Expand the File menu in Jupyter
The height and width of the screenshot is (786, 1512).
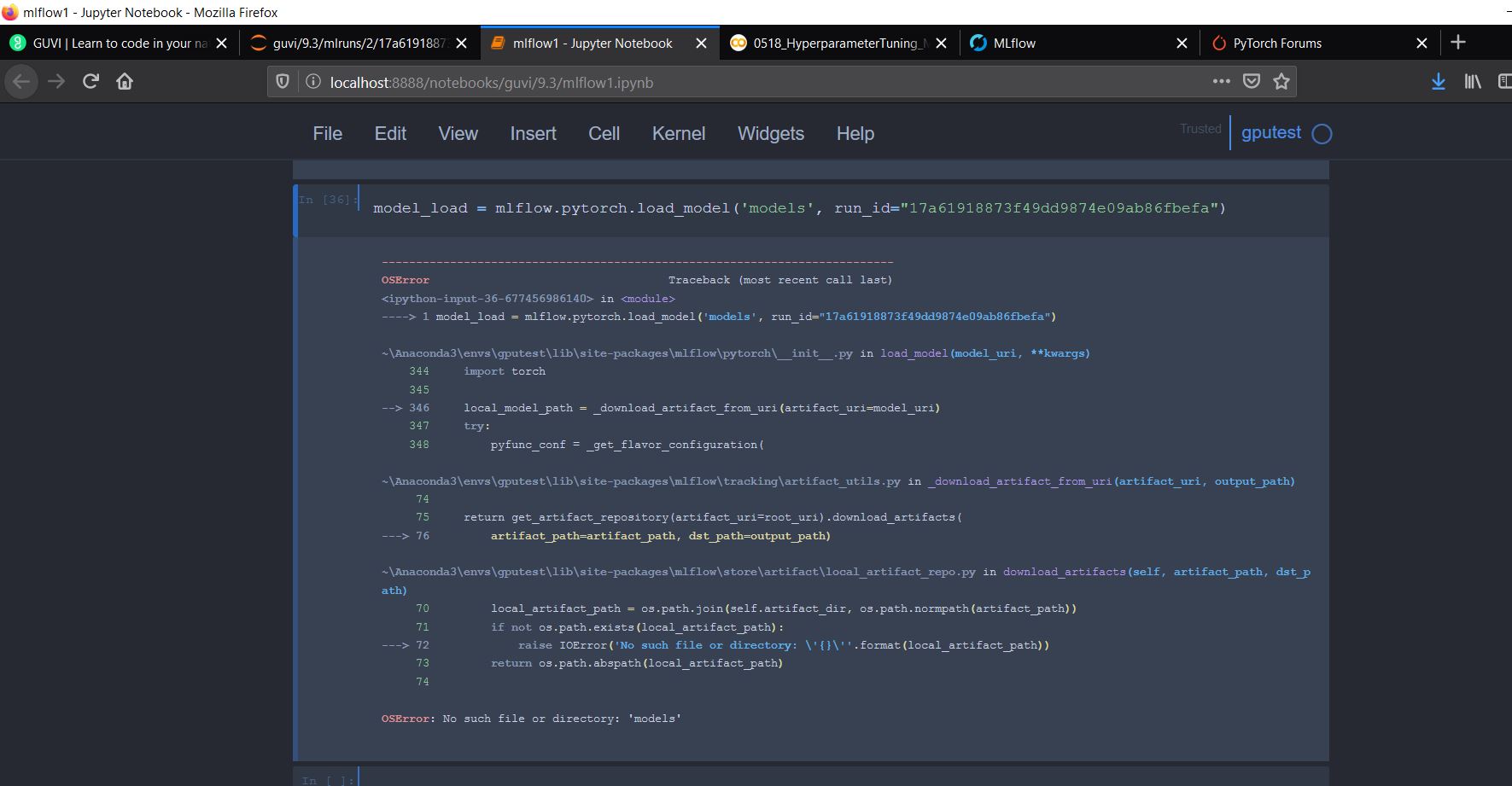click(327, 134)
